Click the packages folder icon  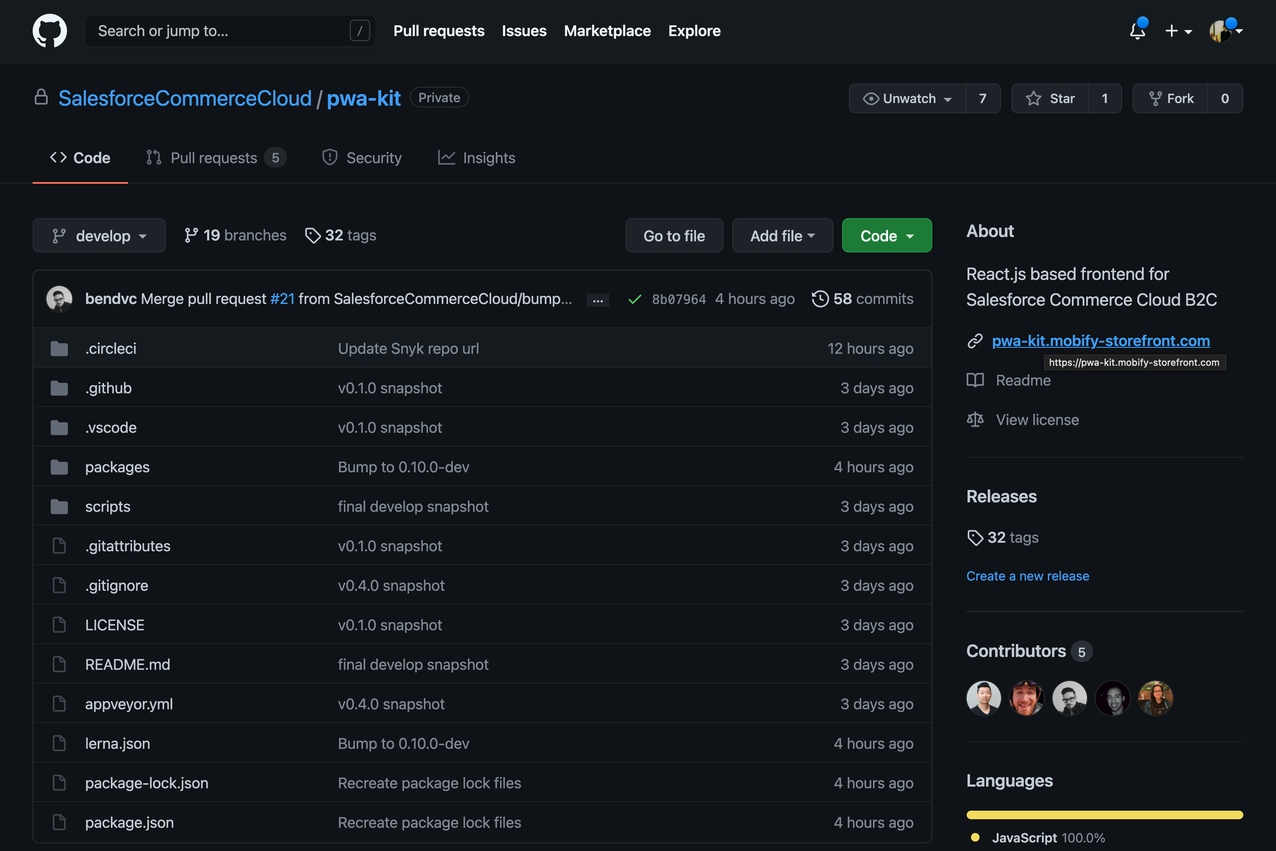pos(59,467)
